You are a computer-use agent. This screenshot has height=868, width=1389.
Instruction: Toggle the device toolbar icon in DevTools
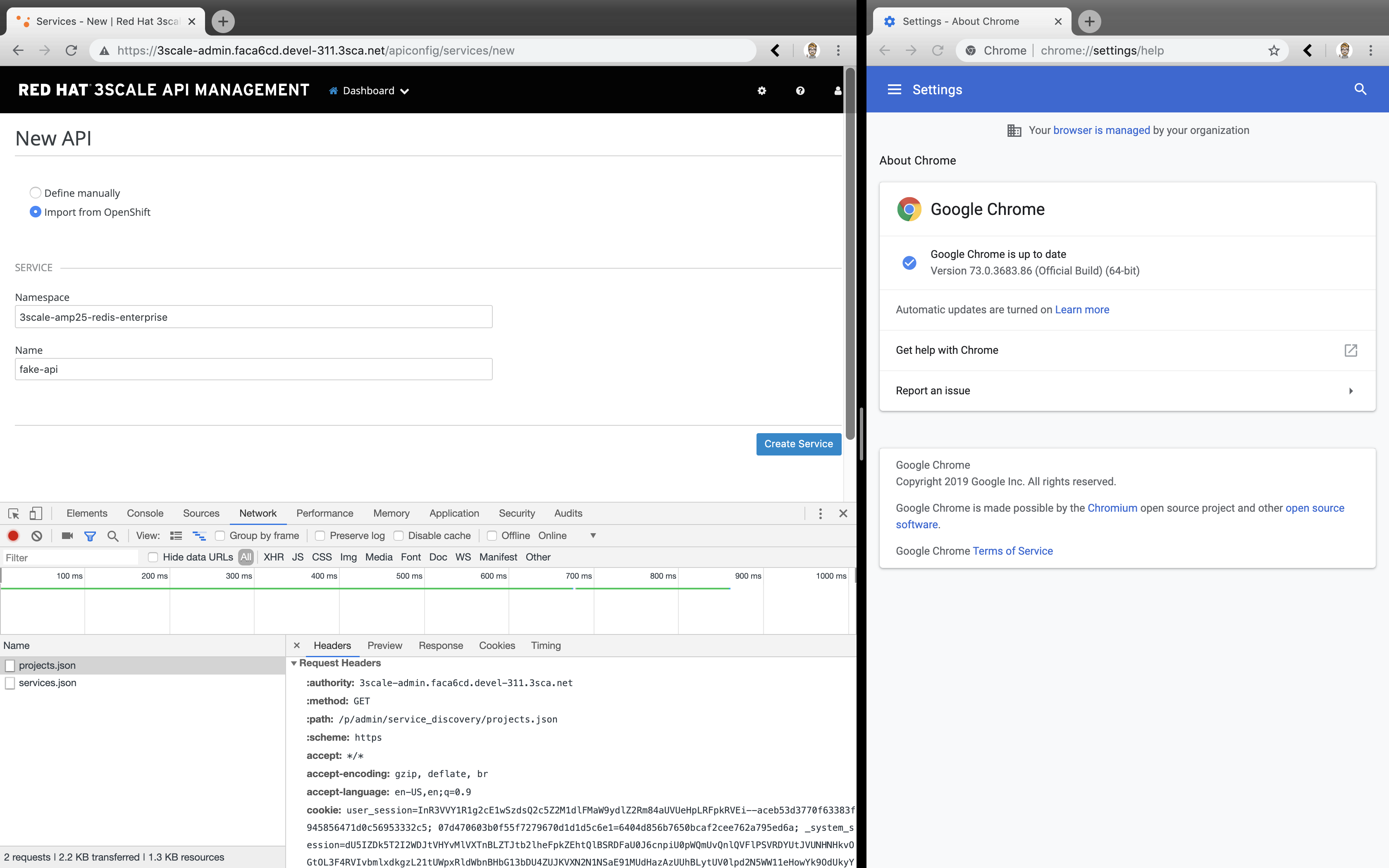[36, 513]
